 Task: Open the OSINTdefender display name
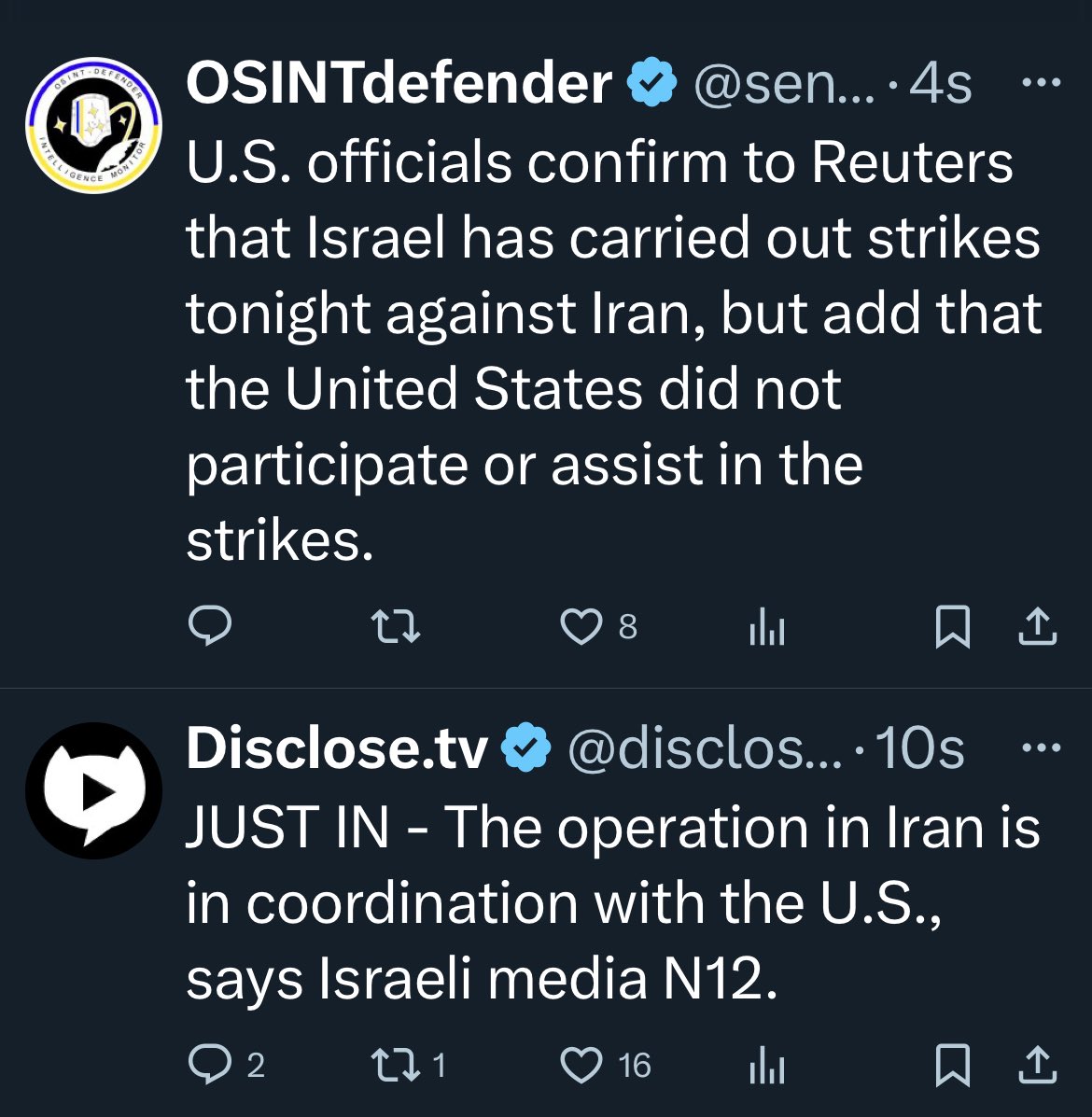point(399,83)
